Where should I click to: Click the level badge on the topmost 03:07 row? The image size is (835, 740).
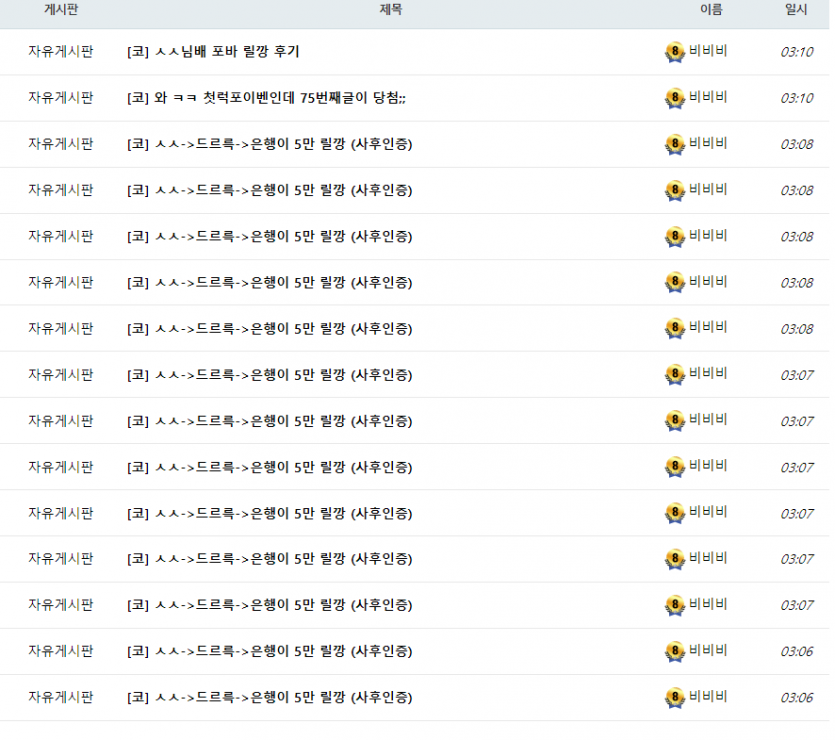coord(675,375)
